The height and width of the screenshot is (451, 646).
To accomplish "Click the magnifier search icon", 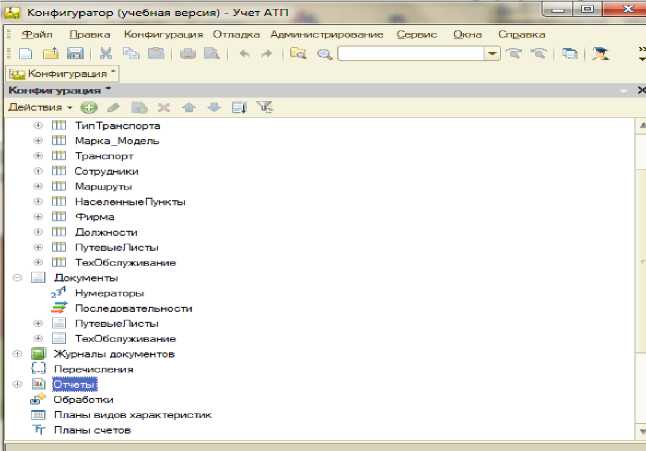I will coord(325,54).
